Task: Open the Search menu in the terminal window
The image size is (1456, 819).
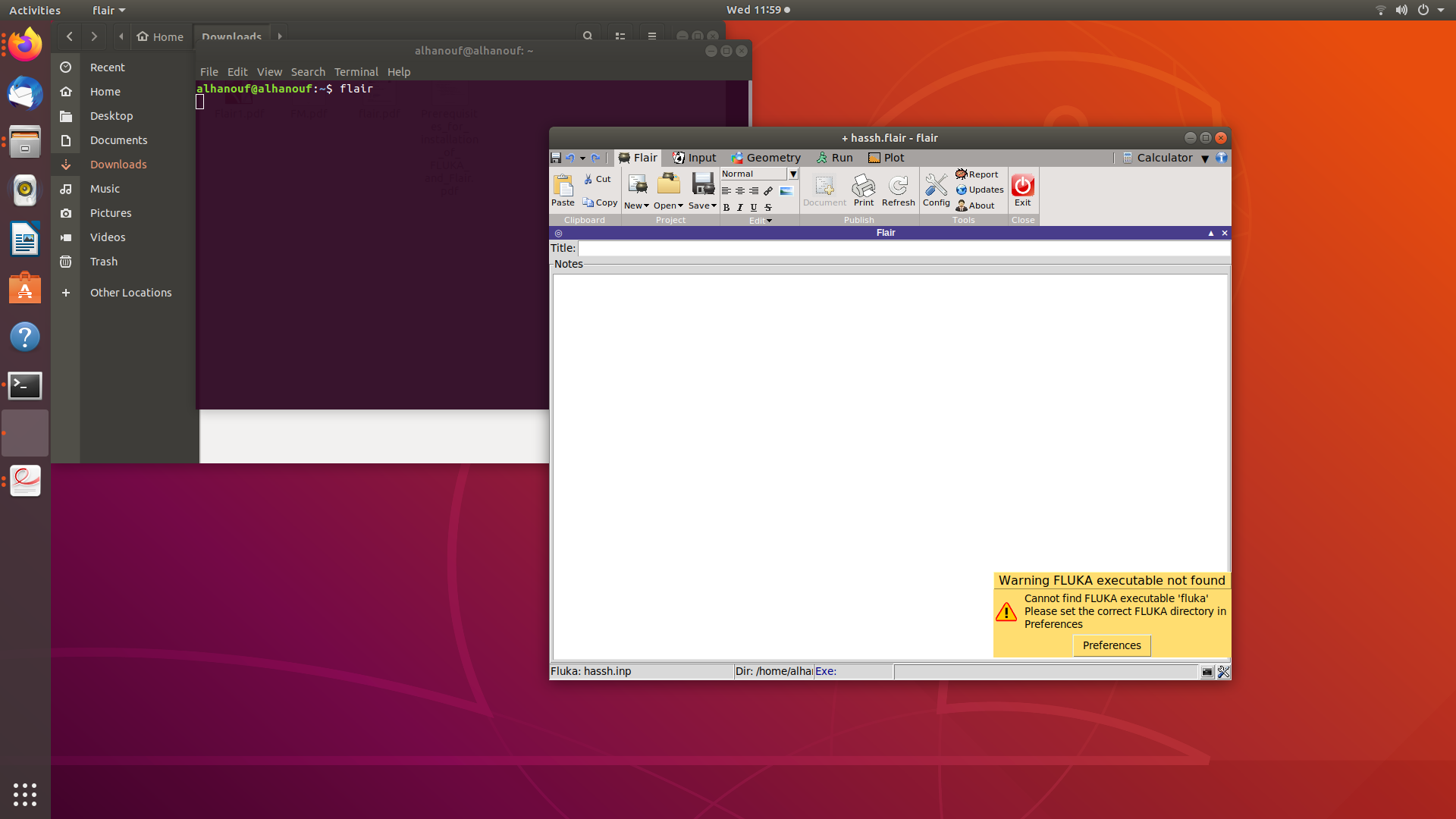Action: [308, 72]
